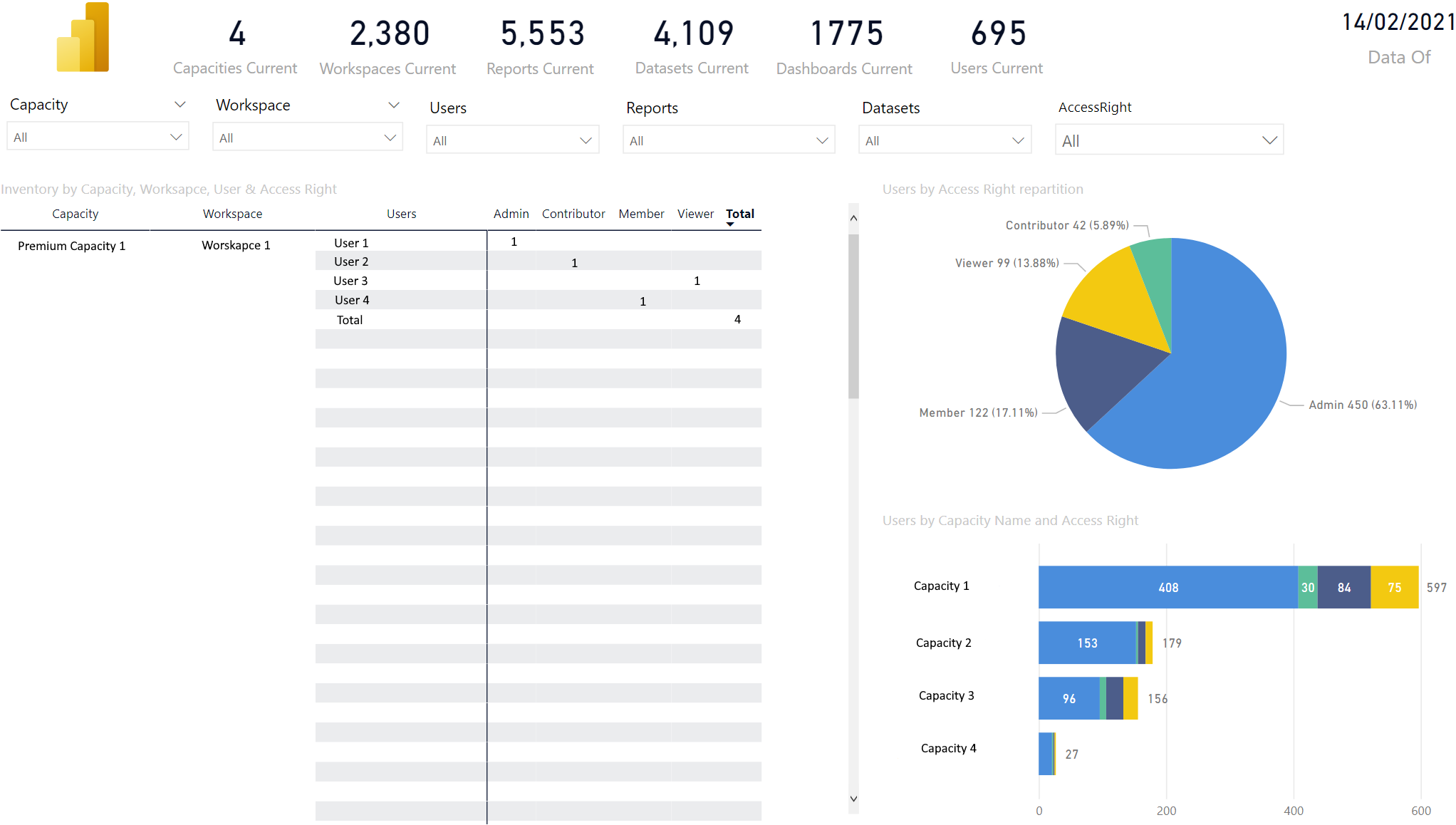Click the table vertical scrollbar thumb
This screenshot has width=1456, height=825.
[853, 316]
